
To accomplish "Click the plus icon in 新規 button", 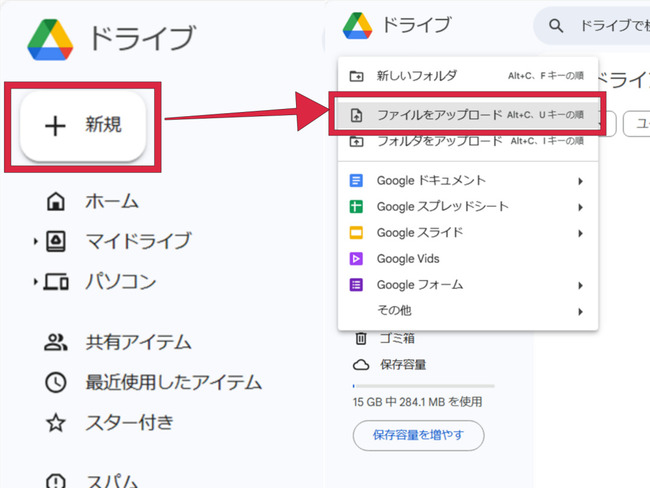I will (55, 126).
